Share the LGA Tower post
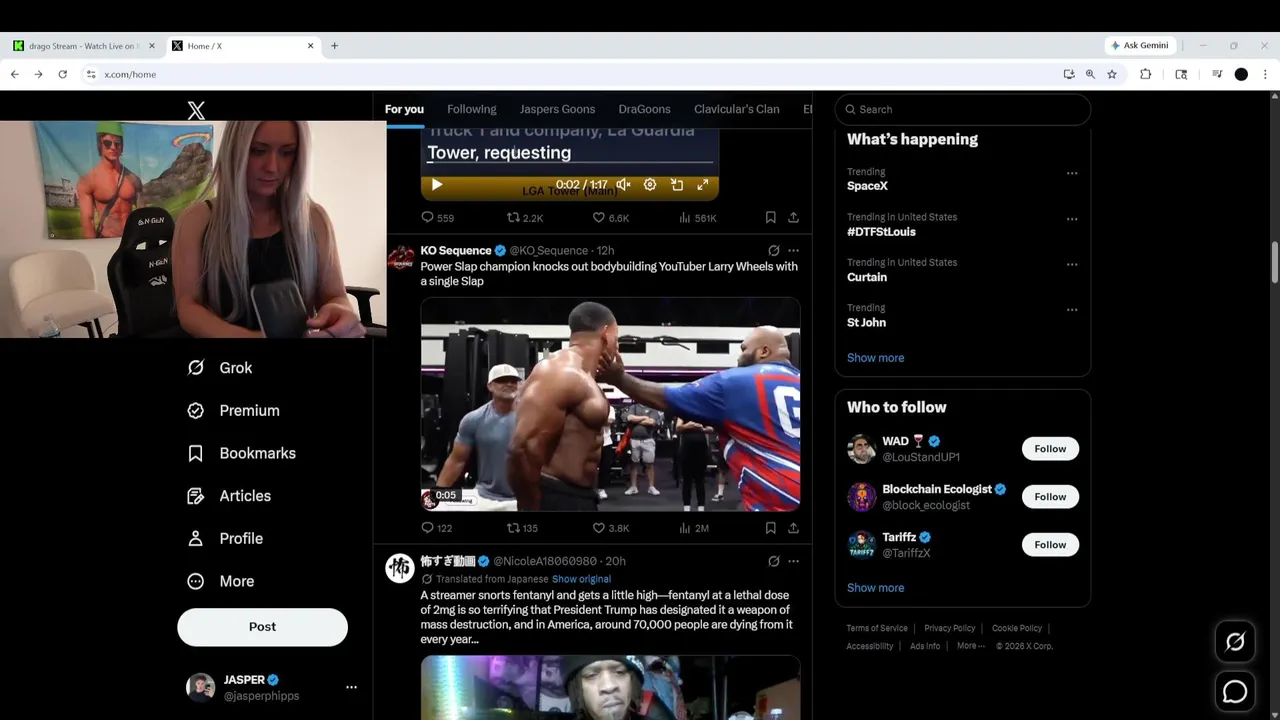Viewport: 1280px width, 720px height. [793, 217]
